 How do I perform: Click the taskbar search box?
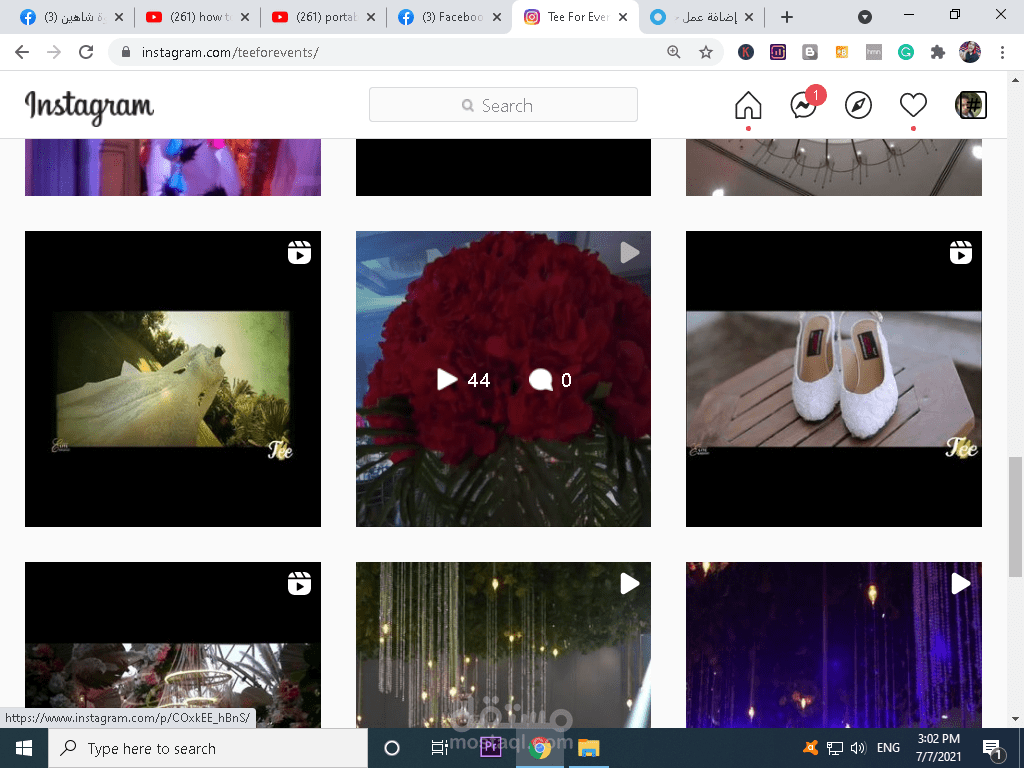(x=208, y=748)
